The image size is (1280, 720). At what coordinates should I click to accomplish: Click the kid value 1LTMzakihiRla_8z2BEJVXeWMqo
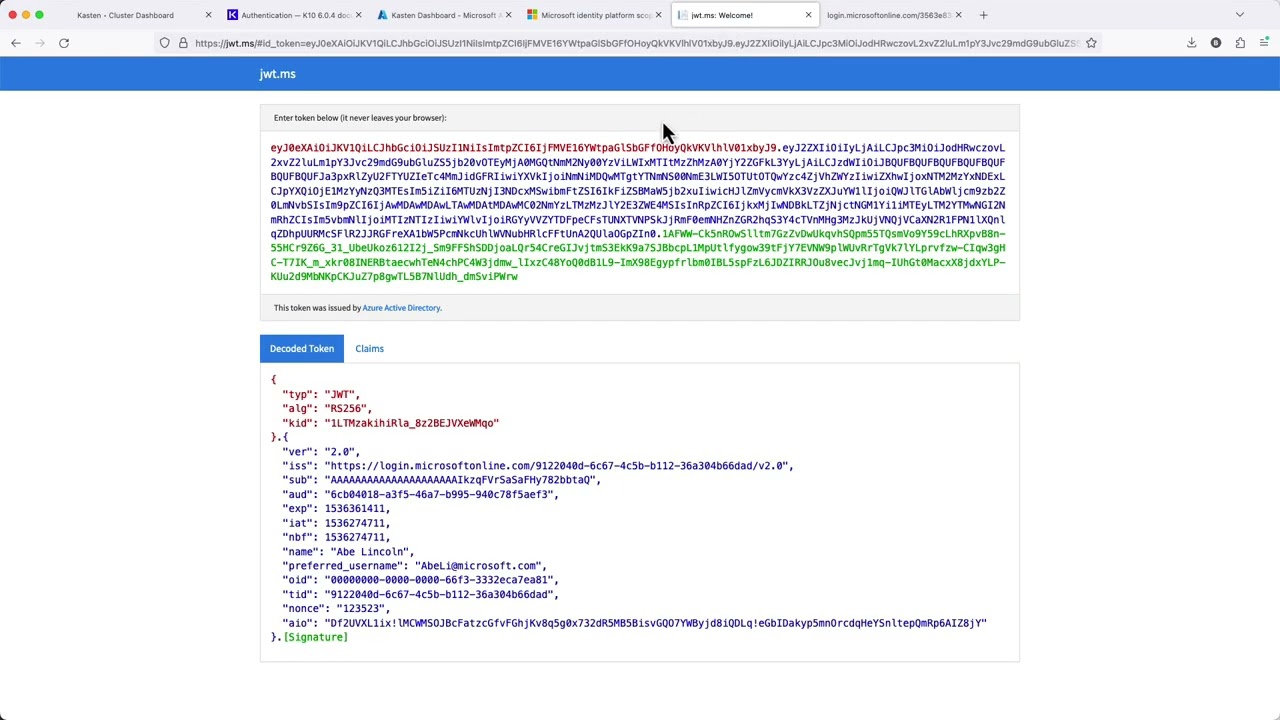(x=411, y=423)
